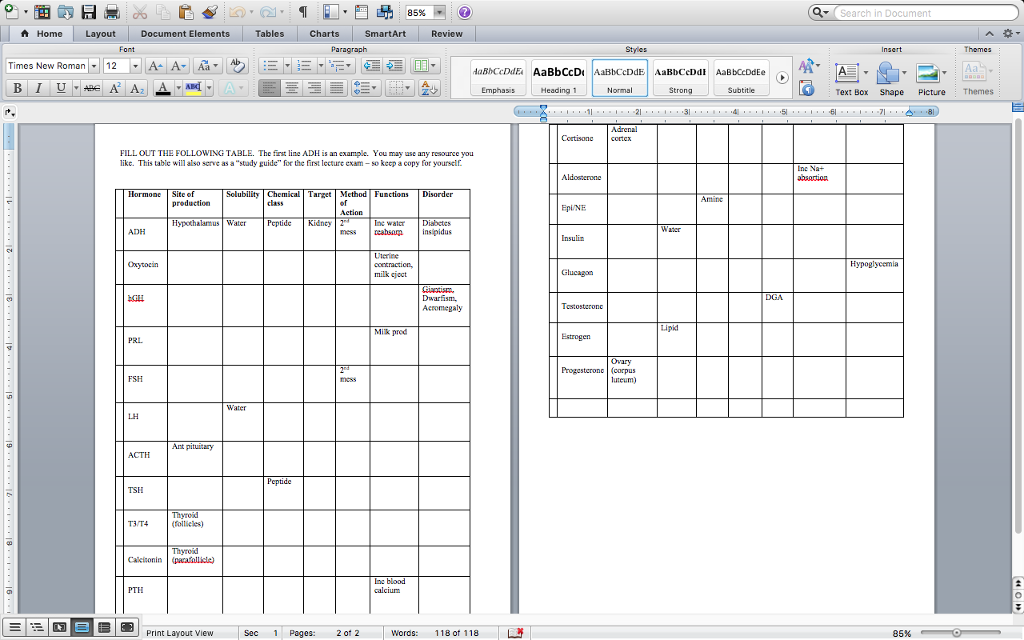
Task: Toggle Bold formatting
Action: (17, 88)
